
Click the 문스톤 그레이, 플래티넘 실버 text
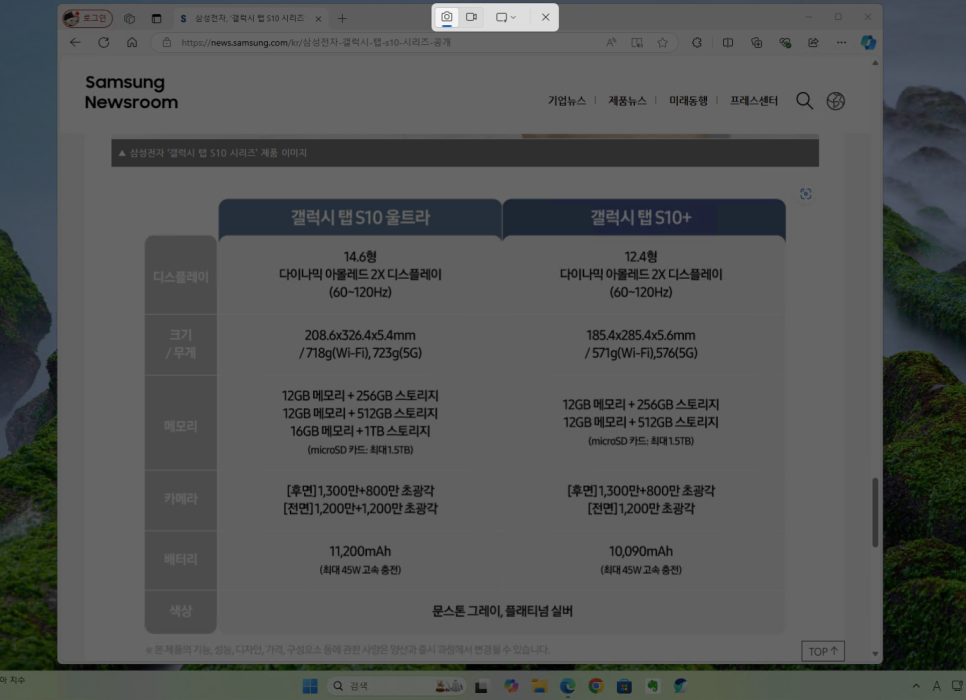tap(502, 611)
